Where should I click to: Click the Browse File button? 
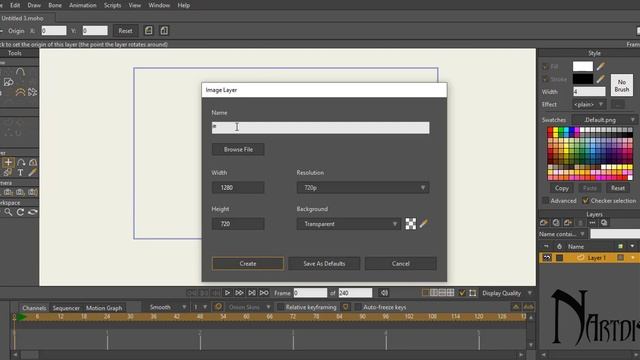click(x=238, y=149)
